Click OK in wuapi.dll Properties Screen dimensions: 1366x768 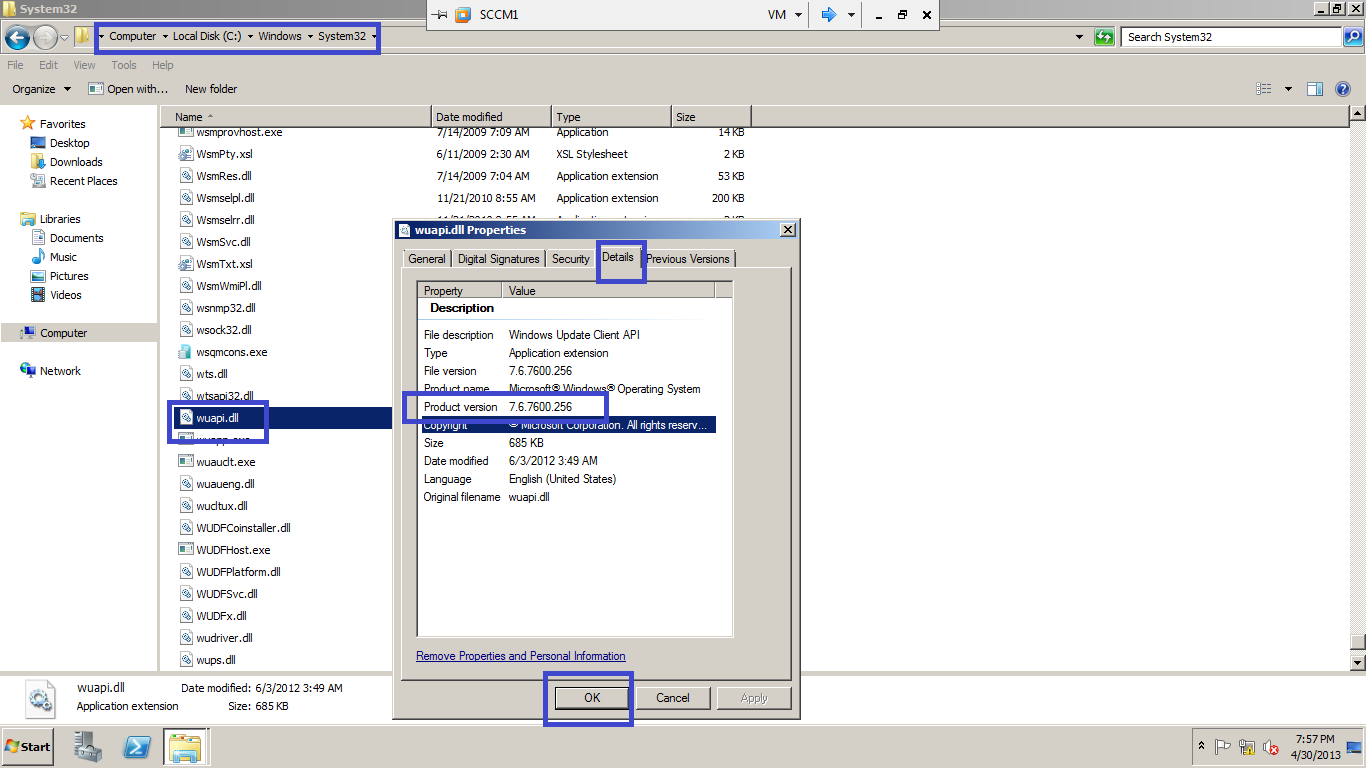pos(592,698)
